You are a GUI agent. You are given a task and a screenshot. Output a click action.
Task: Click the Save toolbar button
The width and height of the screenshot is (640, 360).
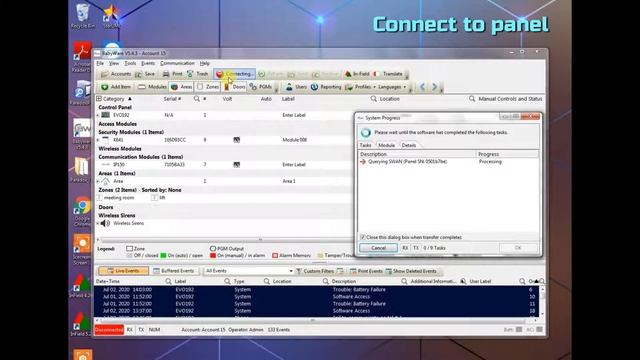click(x=145, y=74)
